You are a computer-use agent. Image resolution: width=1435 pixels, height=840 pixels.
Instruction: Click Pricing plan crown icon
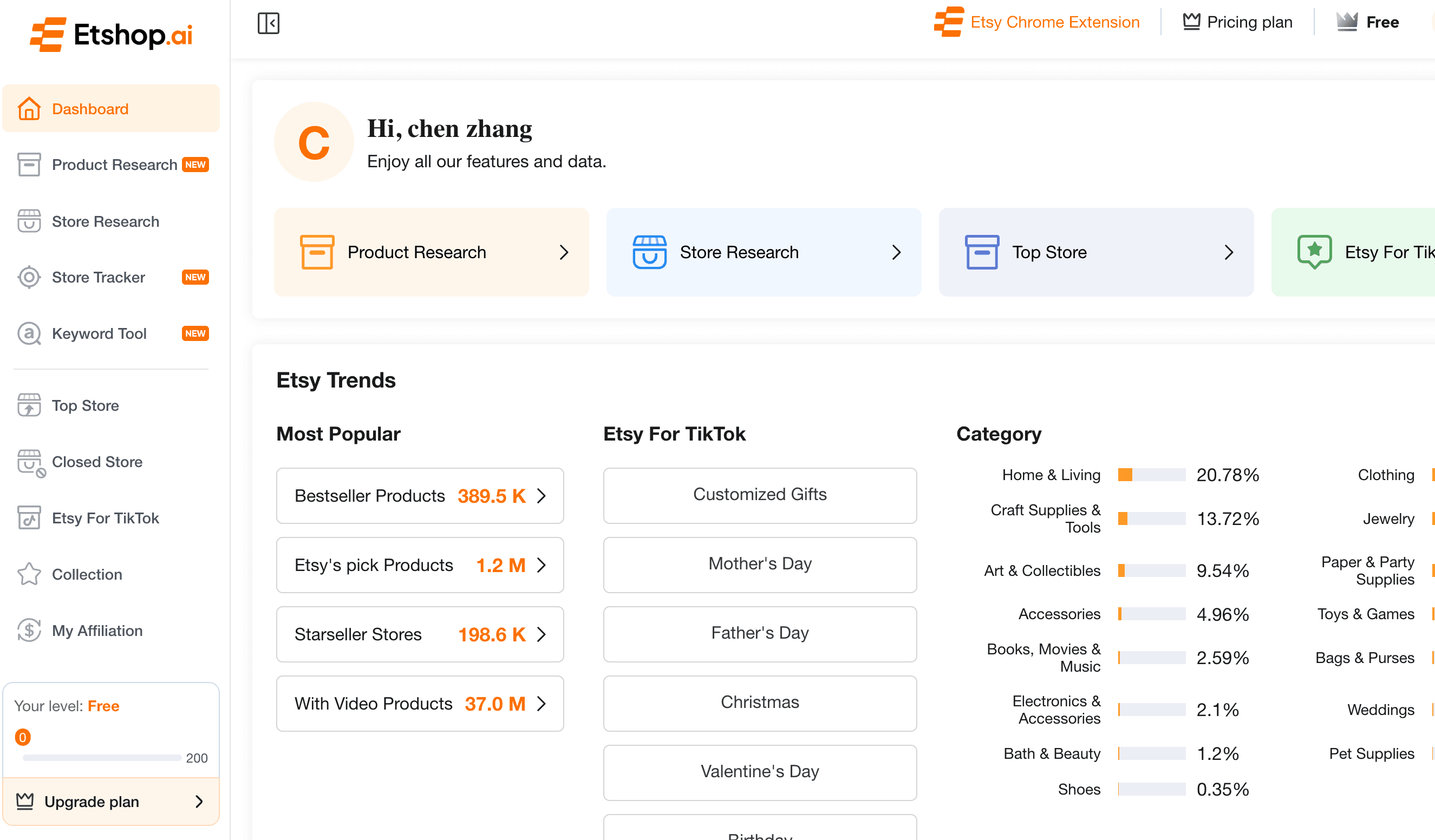pyautogui.click(x=1191, y=22)
